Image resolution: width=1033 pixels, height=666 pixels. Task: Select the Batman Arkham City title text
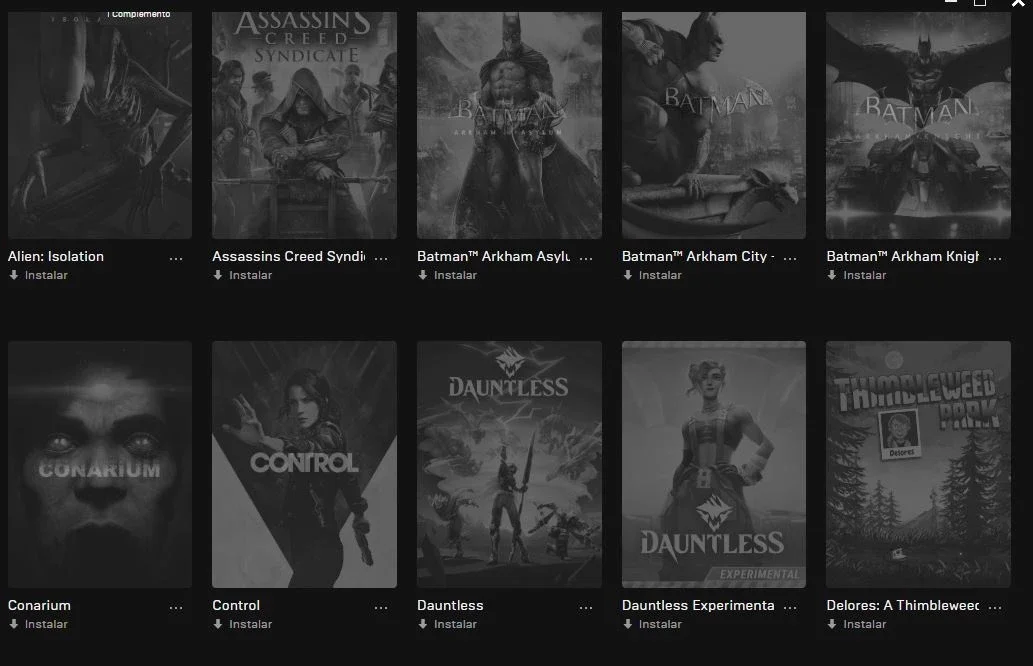[698, 256]
